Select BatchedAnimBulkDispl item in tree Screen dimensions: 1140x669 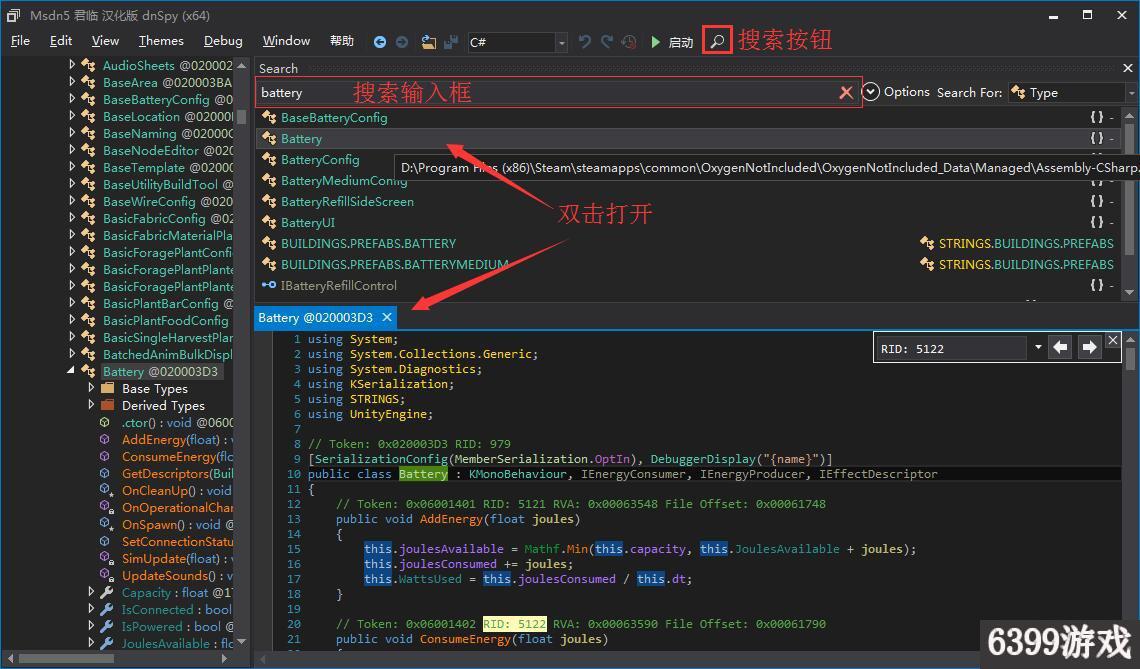(167, 354)
